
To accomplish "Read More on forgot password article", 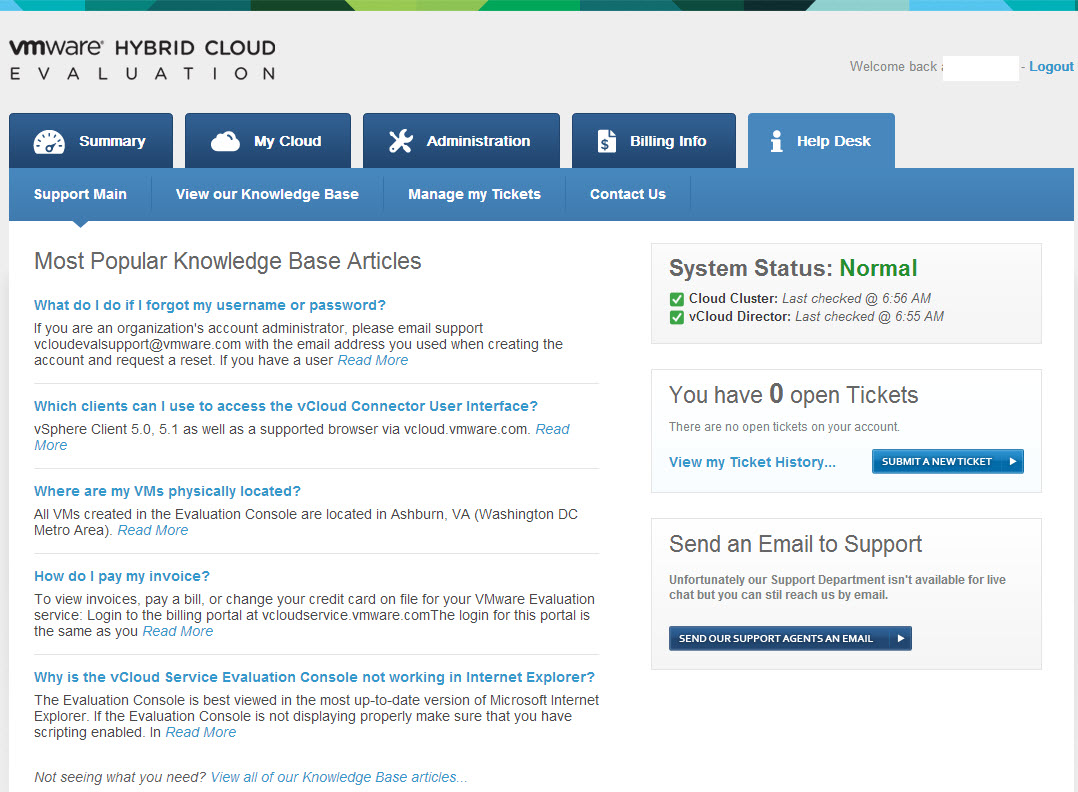I will tap(373, 360).
